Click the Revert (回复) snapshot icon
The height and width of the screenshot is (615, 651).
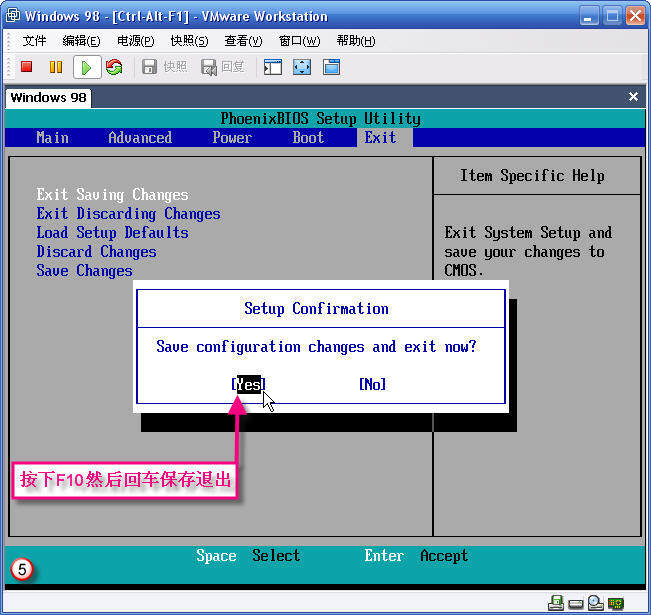pyautogui.click(x=209, y=67)
